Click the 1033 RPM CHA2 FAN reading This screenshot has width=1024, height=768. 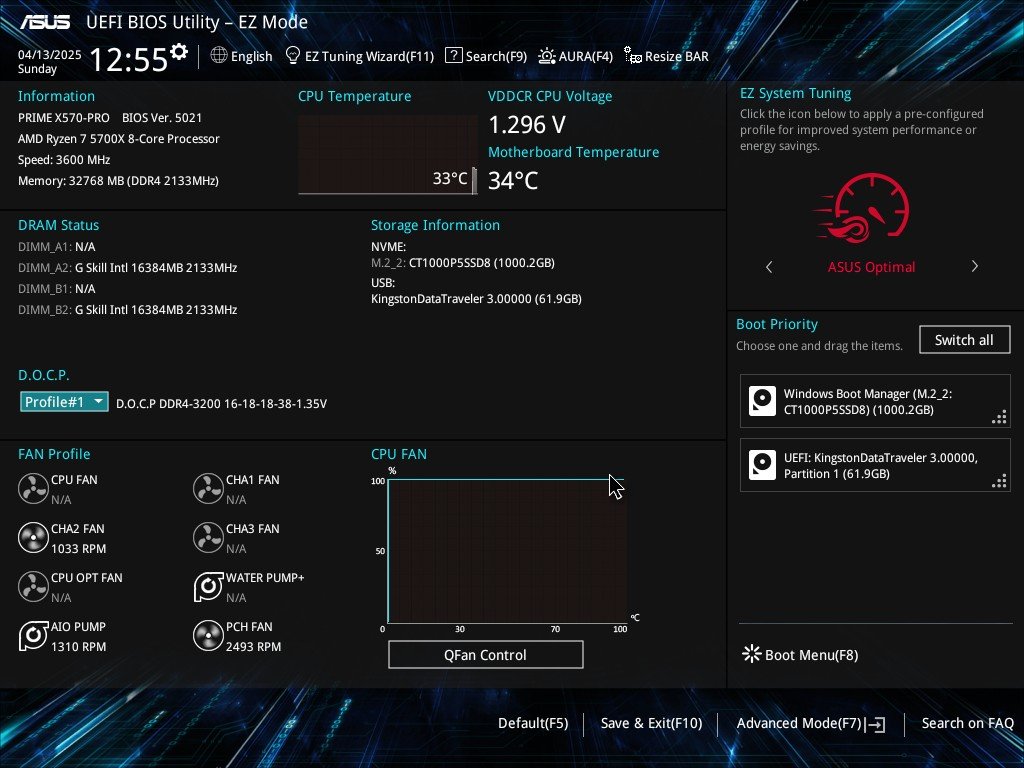[x=78, y=549]
